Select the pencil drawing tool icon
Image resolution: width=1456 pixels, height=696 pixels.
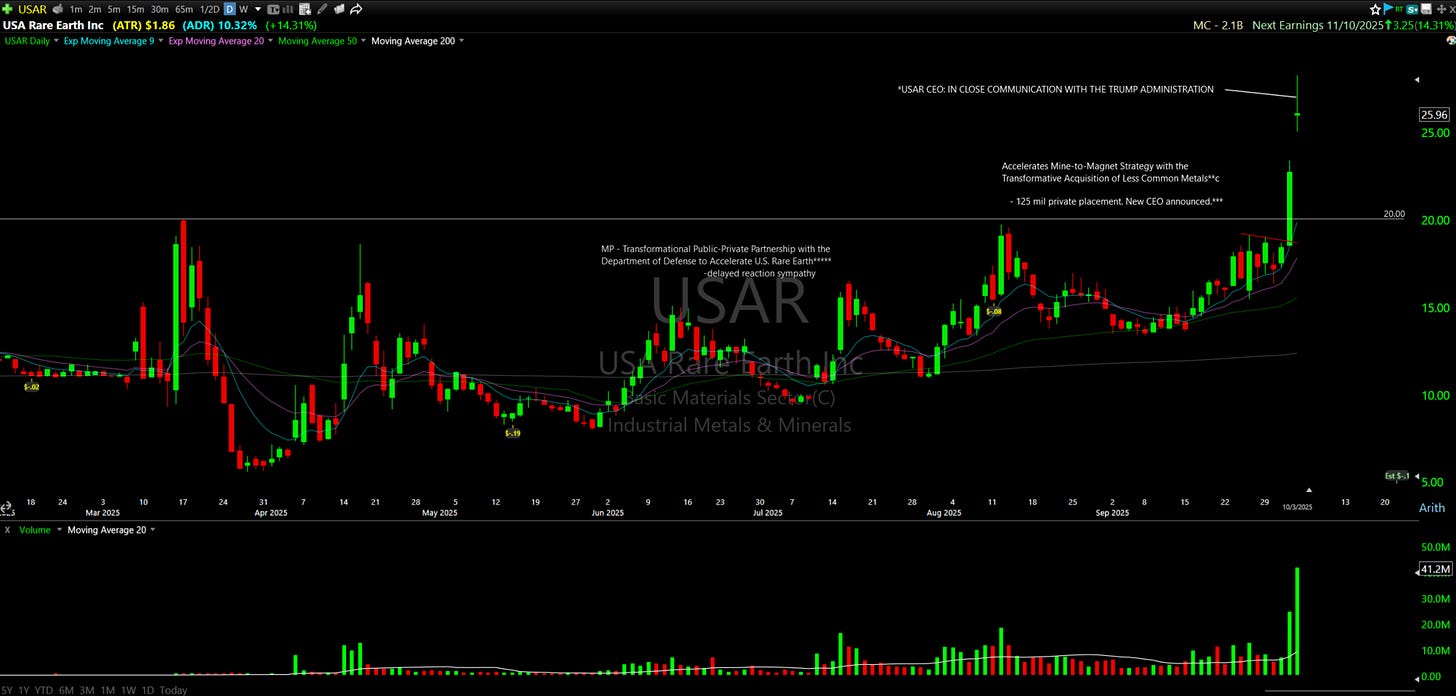pos(322,9)
